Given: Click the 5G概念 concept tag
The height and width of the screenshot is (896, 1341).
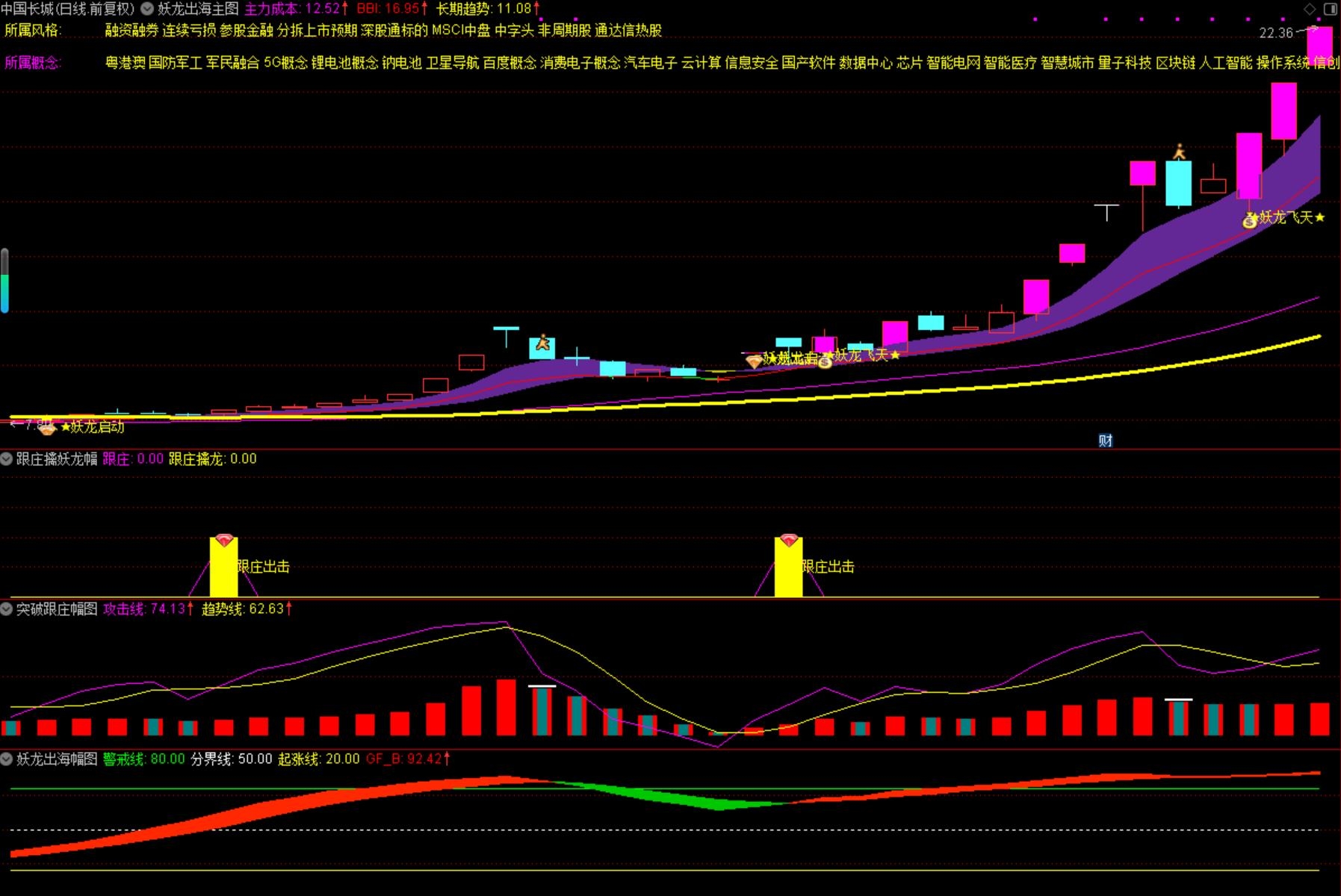Looking at the screenshot, I should click(x=286, y=63).
